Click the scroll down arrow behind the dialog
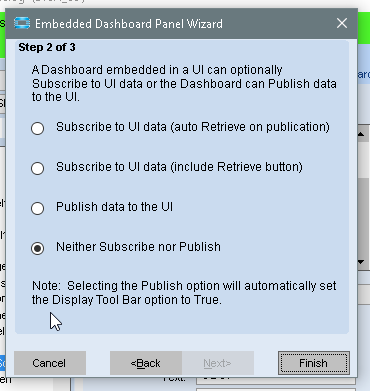Viewport: 370px width, 391px height. pos(362,262)
